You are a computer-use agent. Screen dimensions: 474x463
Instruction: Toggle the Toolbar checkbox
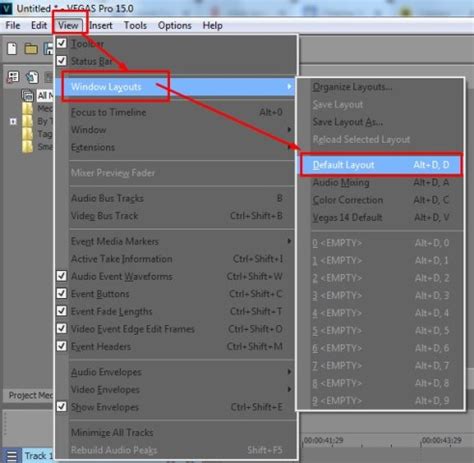62,43
